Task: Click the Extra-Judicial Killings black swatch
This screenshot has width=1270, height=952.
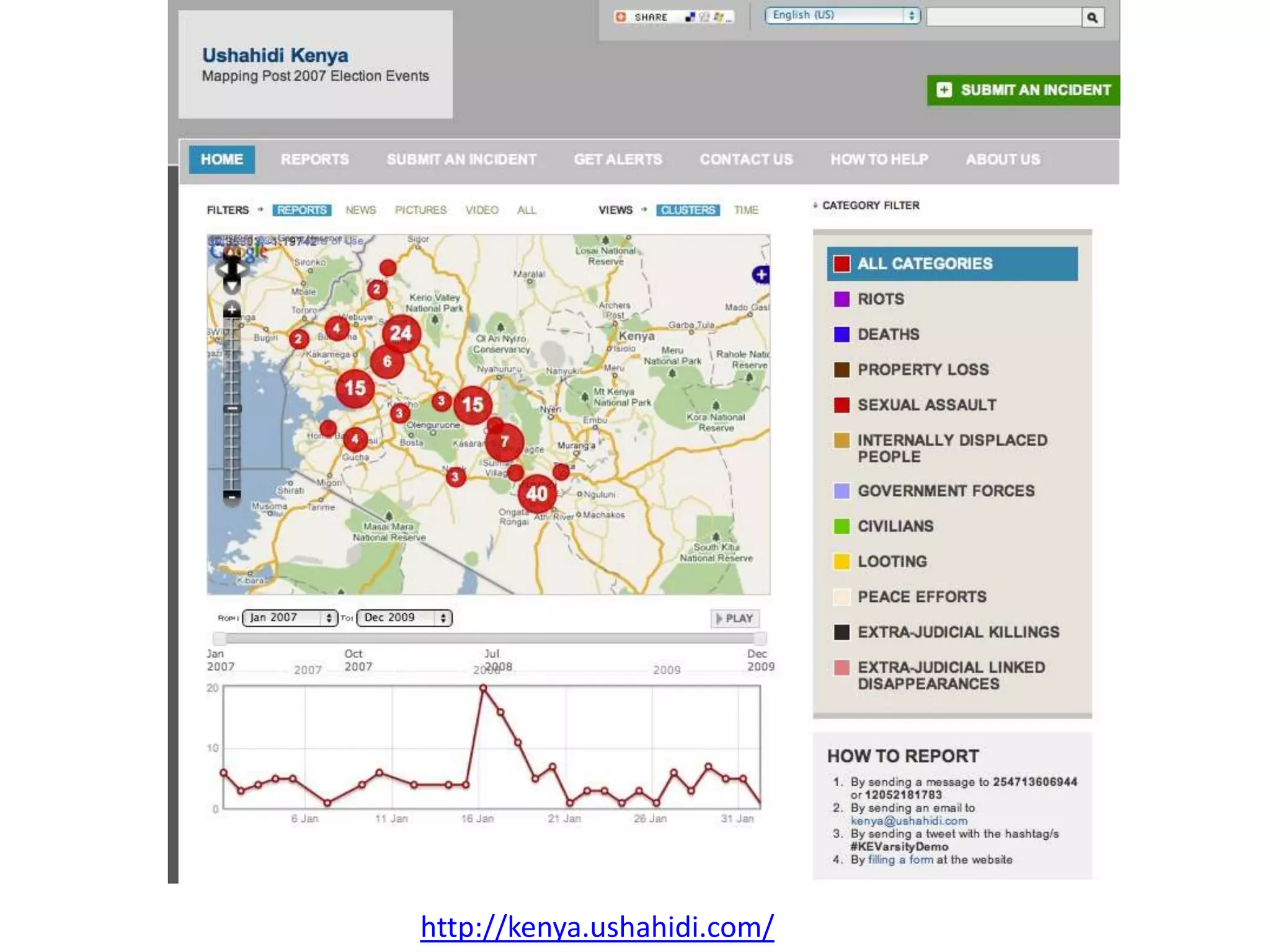Action: (841, 632)
